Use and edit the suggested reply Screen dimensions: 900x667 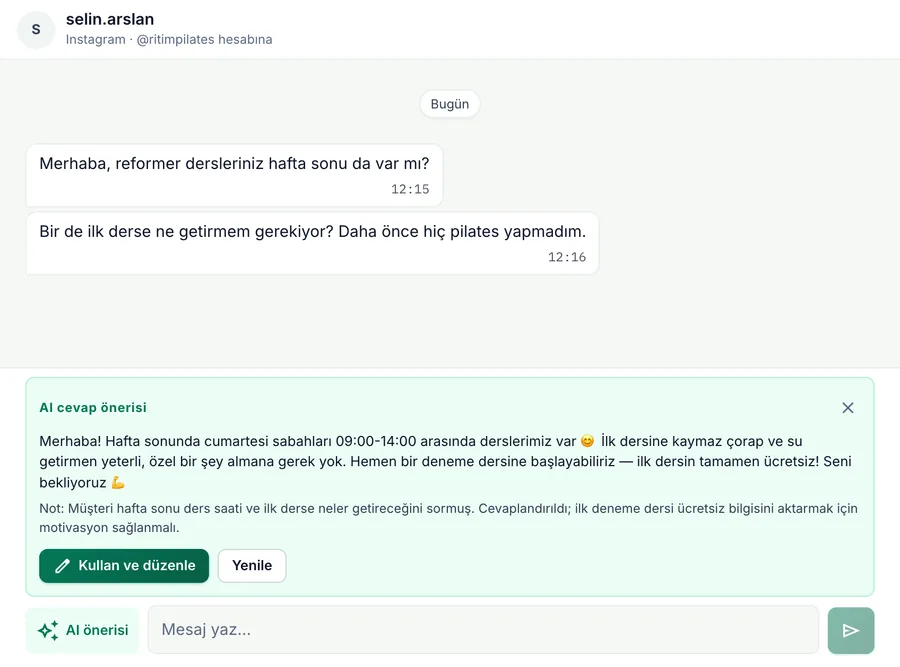point(124,566)
